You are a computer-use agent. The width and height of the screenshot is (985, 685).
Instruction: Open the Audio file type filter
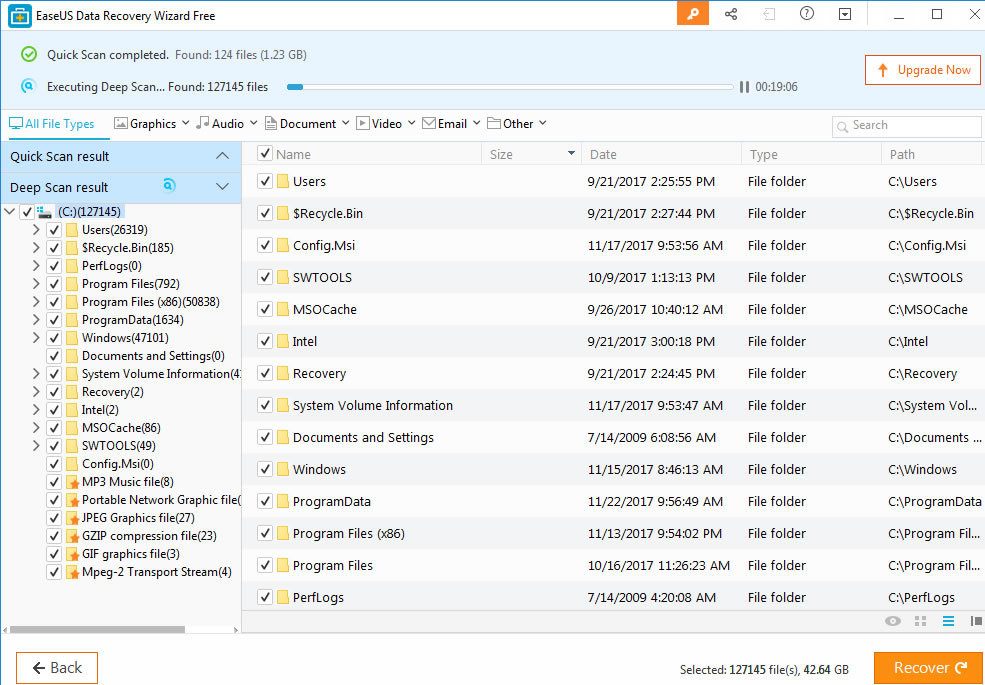pos(227,124)
